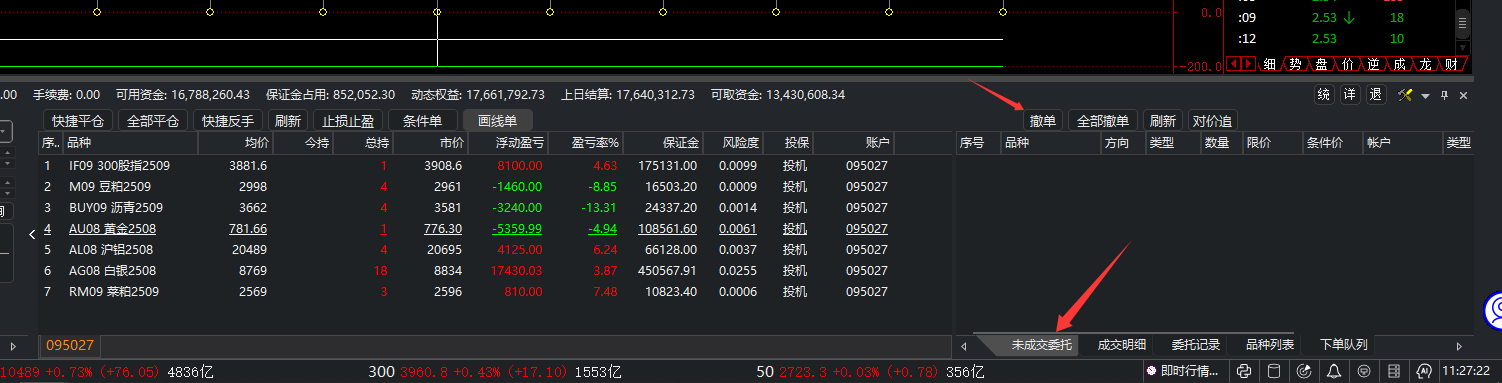
Task: Click the 撤单 cancel order button
Action: pyautogui.click(x=1043, y=120)
